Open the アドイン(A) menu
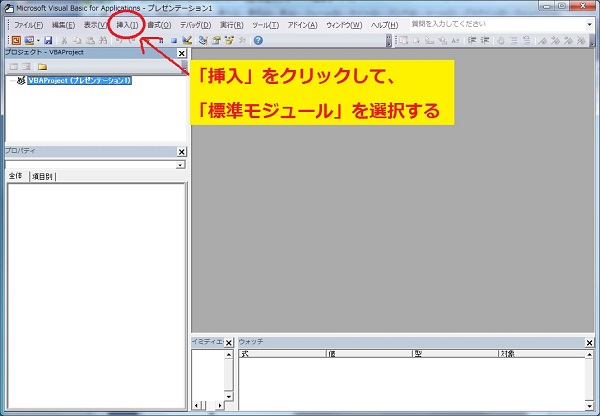The height and width of the screenshot is (416, 600). point(302,25)
